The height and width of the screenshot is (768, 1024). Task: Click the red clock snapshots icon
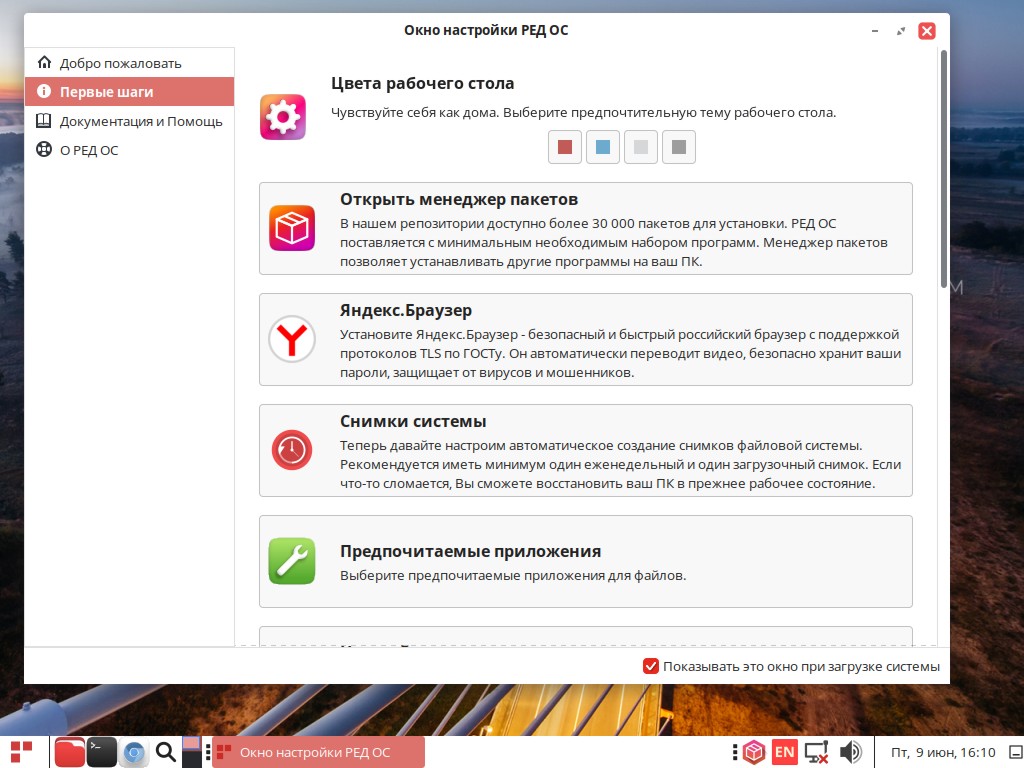(292, 450)
